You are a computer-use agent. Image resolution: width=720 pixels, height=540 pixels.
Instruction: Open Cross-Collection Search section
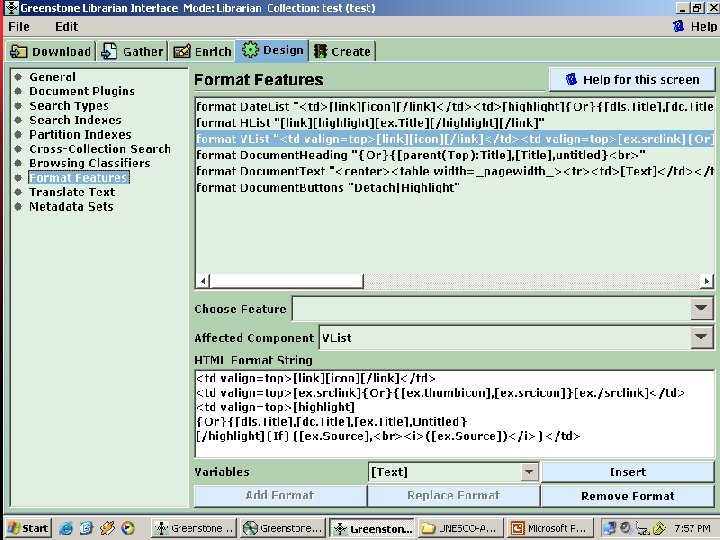tap(100, 149)
